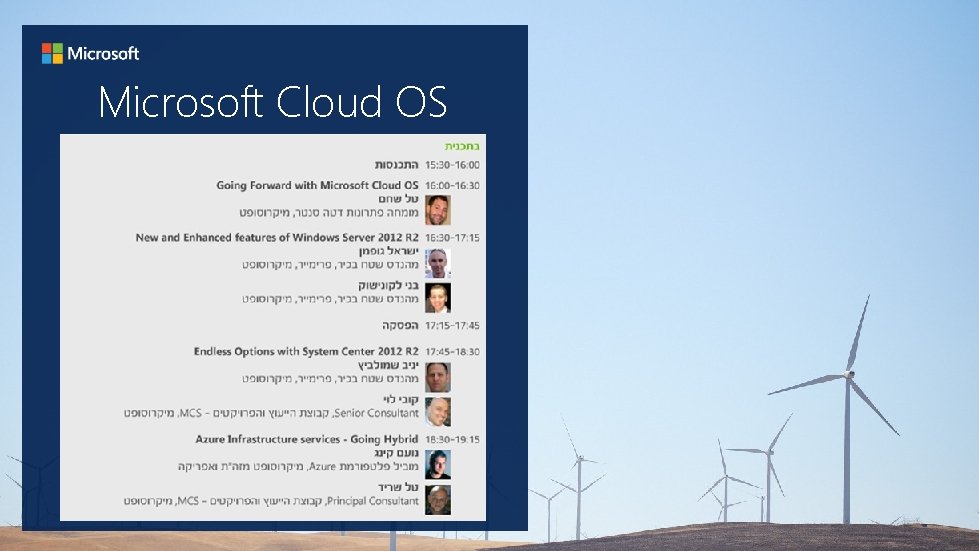Click speaker photo of נועם קינג
Screen dimensions: 979x551
pos(438,465)
